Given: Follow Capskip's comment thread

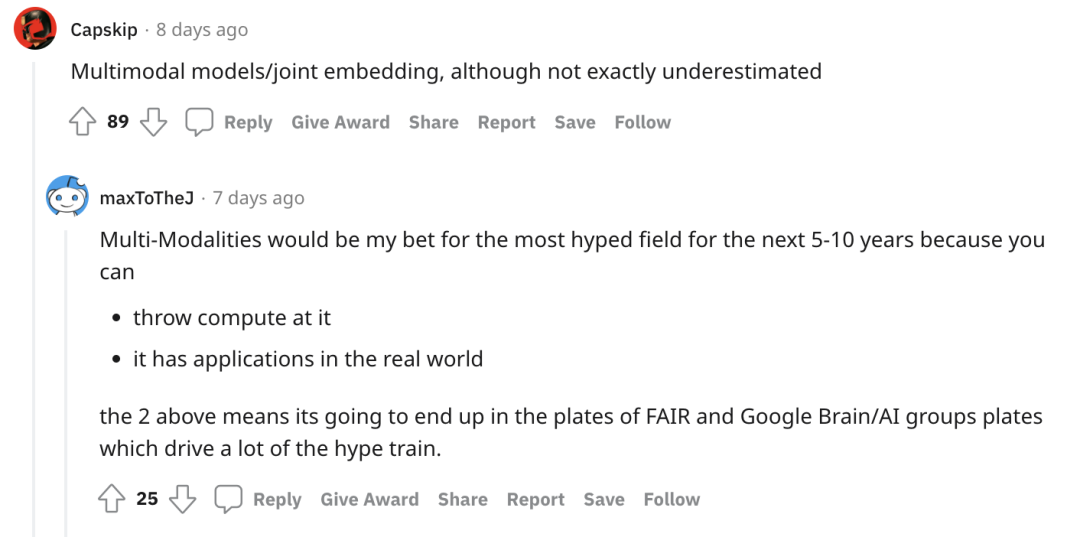Looking at the screenshot, I should 643,122.
